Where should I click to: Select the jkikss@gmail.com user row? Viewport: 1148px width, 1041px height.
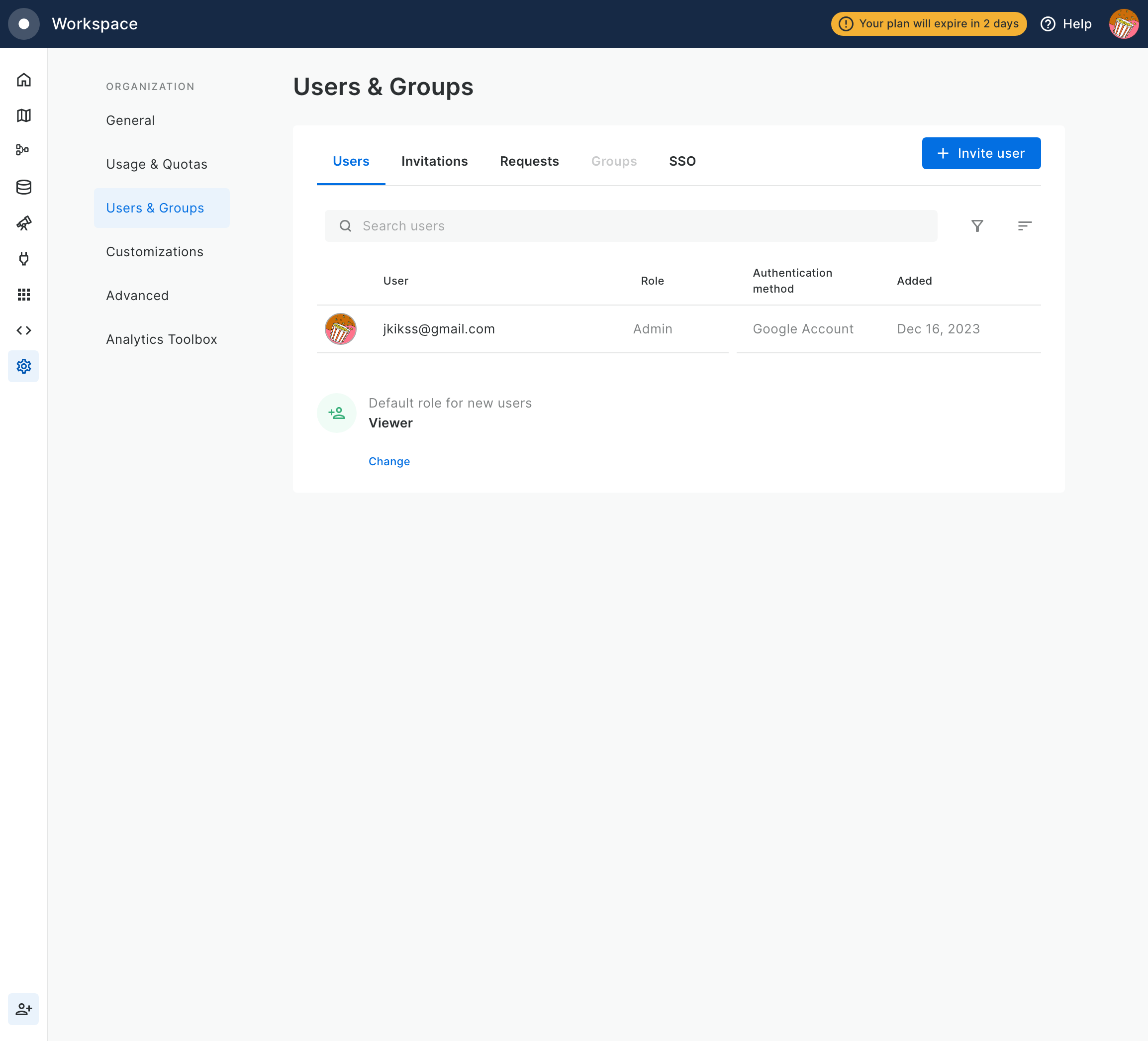pyautogui.click(x=439, y=329)
